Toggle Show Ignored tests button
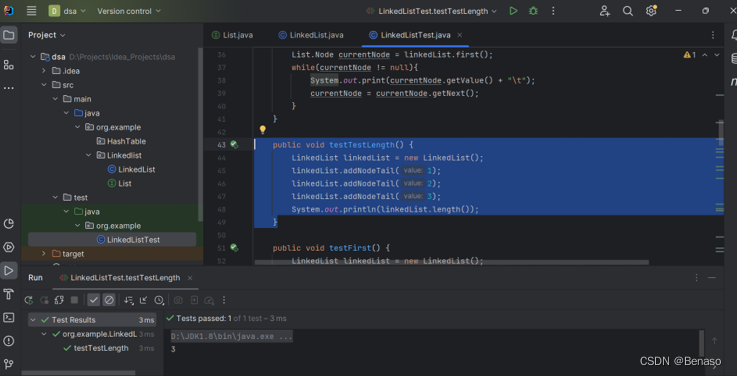The image size is (737, 376). 109,300
